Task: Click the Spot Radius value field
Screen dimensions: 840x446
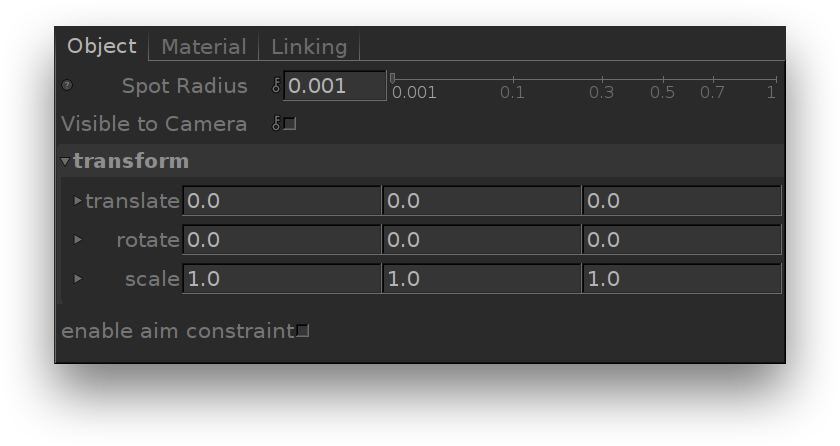Action: pos(335,86)
